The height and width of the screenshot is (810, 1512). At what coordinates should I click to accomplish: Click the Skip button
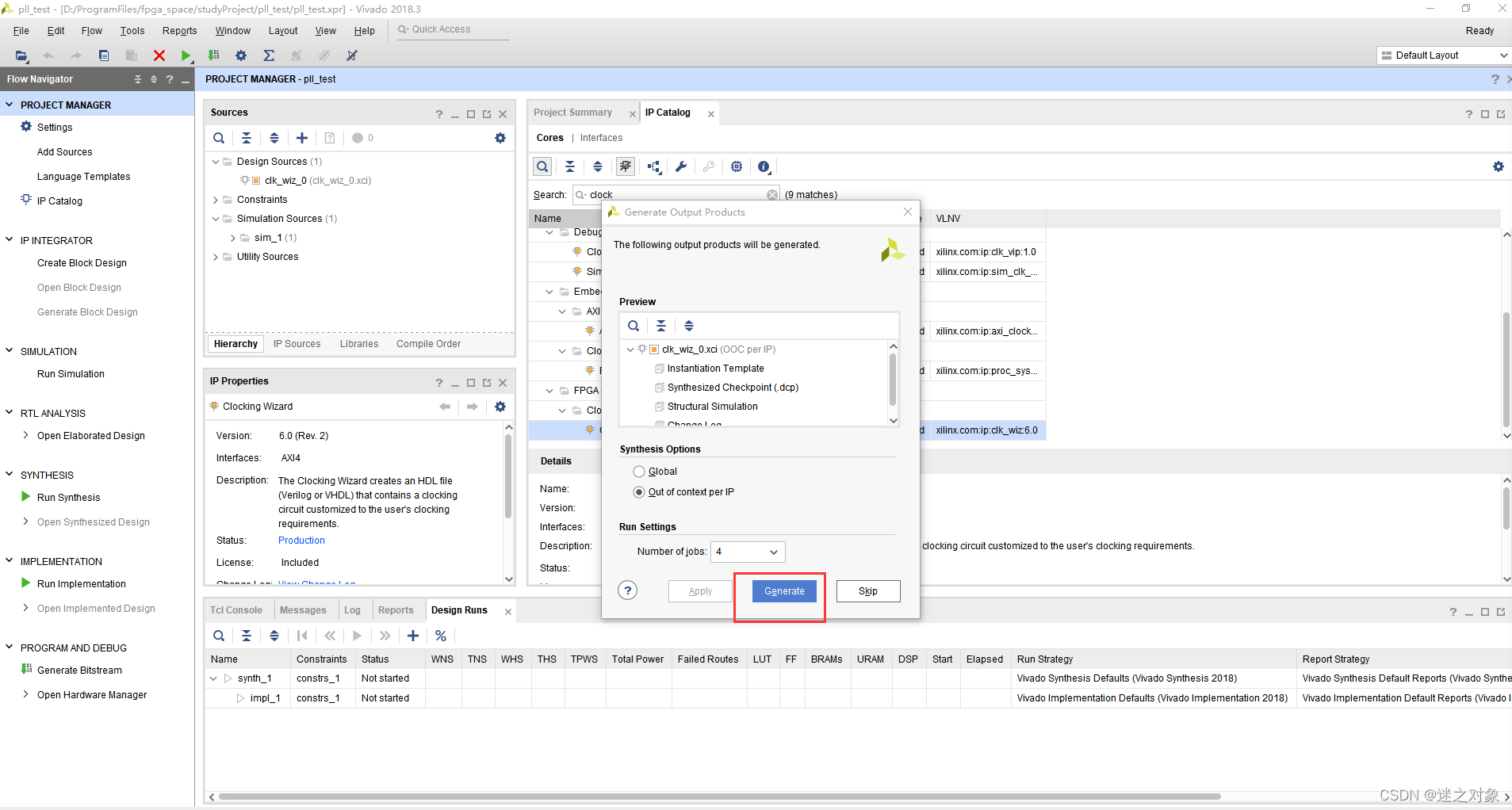pos(868,591)
